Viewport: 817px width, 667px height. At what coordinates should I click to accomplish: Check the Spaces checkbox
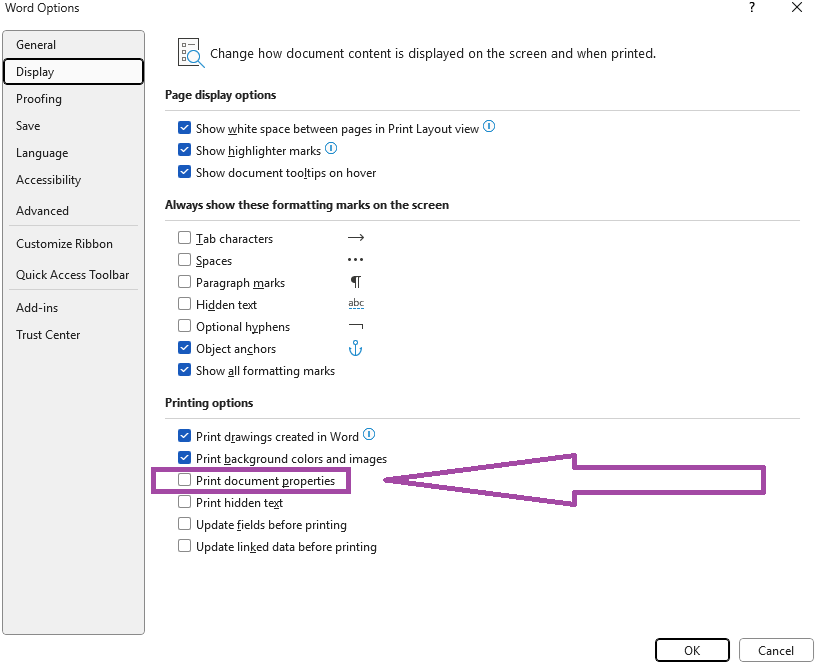[184, 260]
